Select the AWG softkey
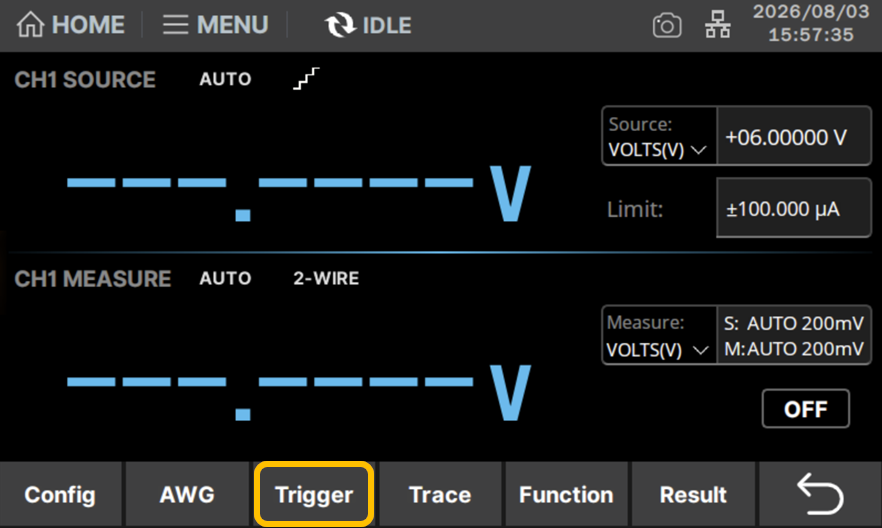This screenshot has height=528, width=882. (187, 495)
